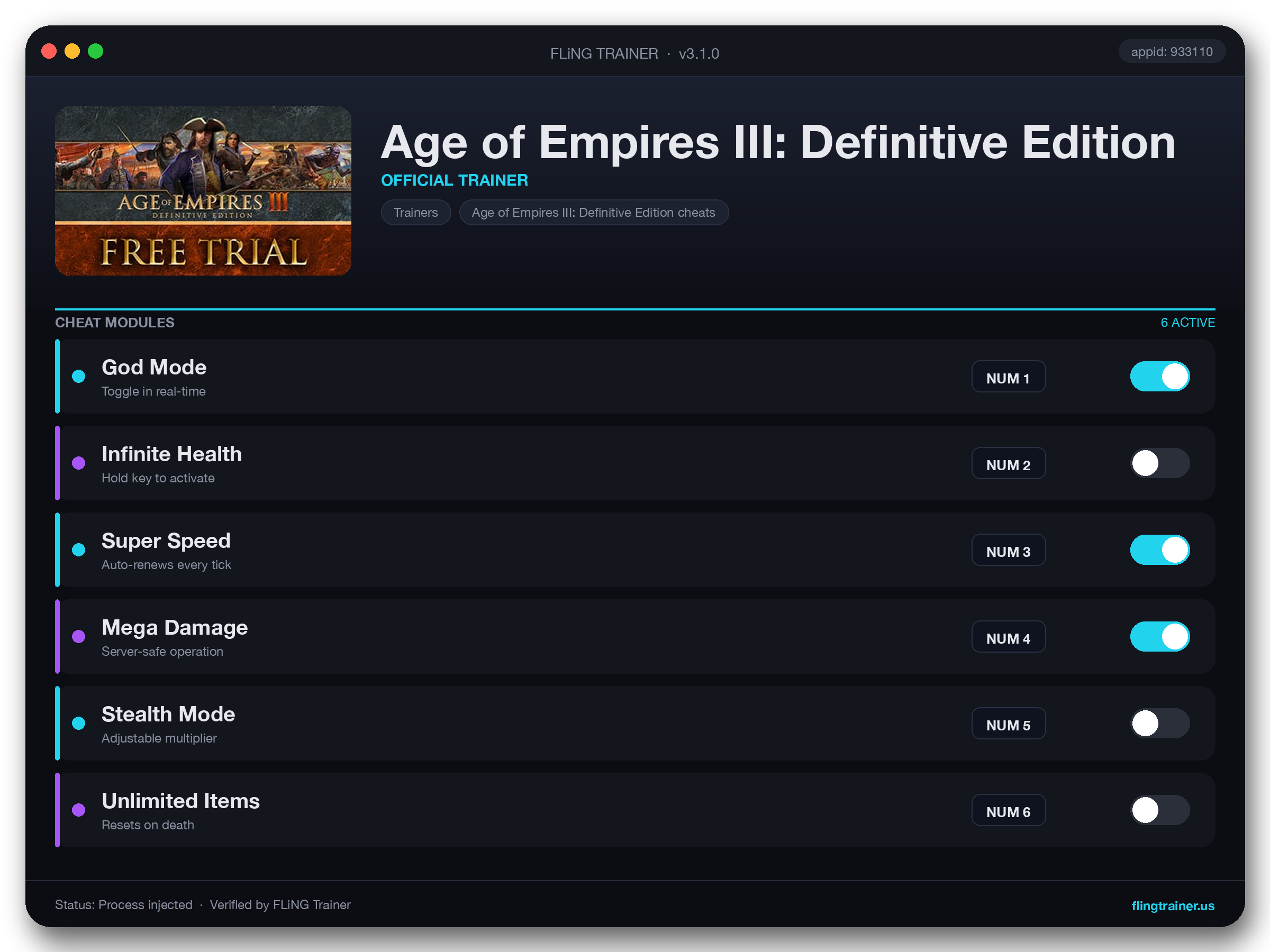Click 'Verified by FLiNG Trainer' text
The height and width of the screenshot is (952, 1270).
click(280, 905)
